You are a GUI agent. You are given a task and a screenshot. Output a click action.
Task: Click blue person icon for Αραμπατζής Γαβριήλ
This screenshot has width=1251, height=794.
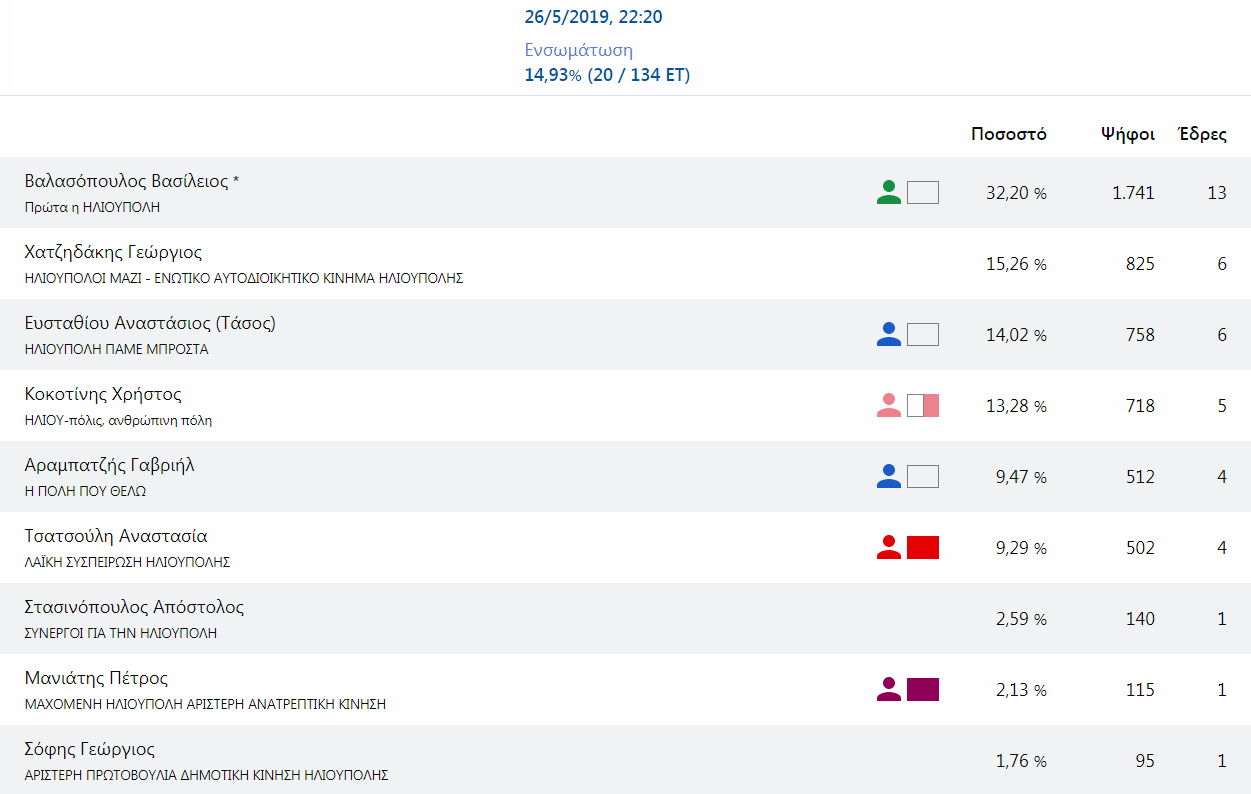pos(888,476)
